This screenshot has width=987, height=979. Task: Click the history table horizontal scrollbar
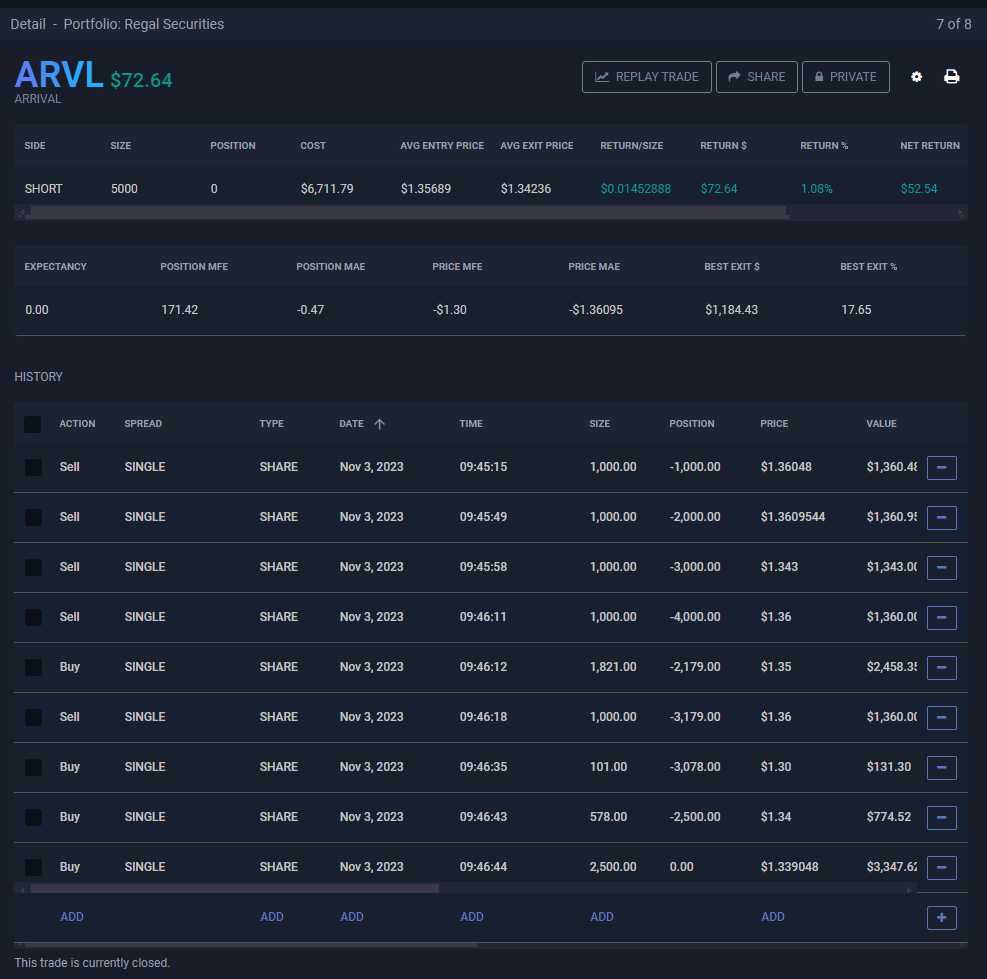235,888
